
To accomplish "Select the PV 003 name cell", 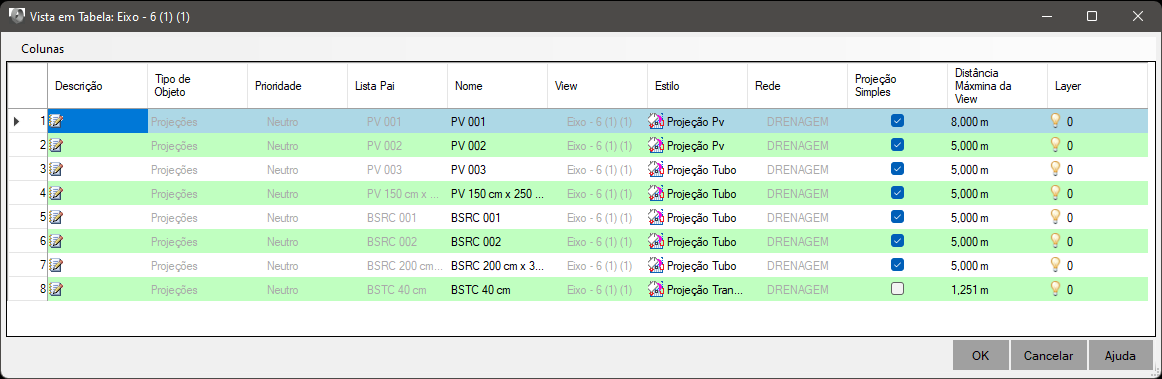I will (x=498, y=169).
